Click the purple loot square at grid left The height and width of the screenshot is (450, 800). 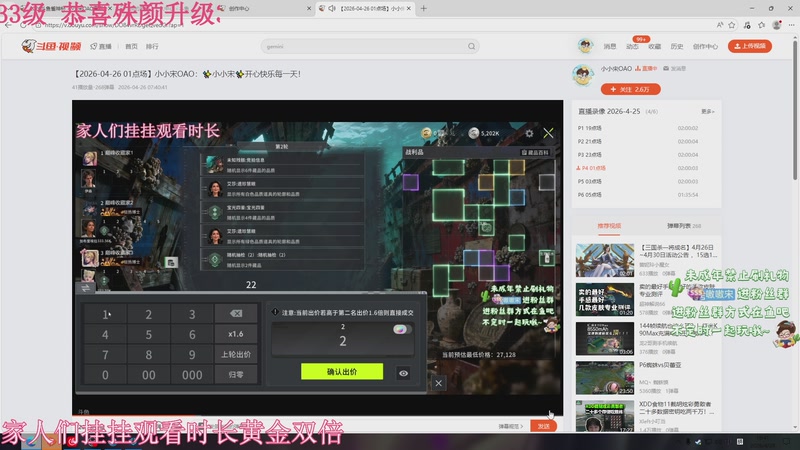[x=411, y=182]
